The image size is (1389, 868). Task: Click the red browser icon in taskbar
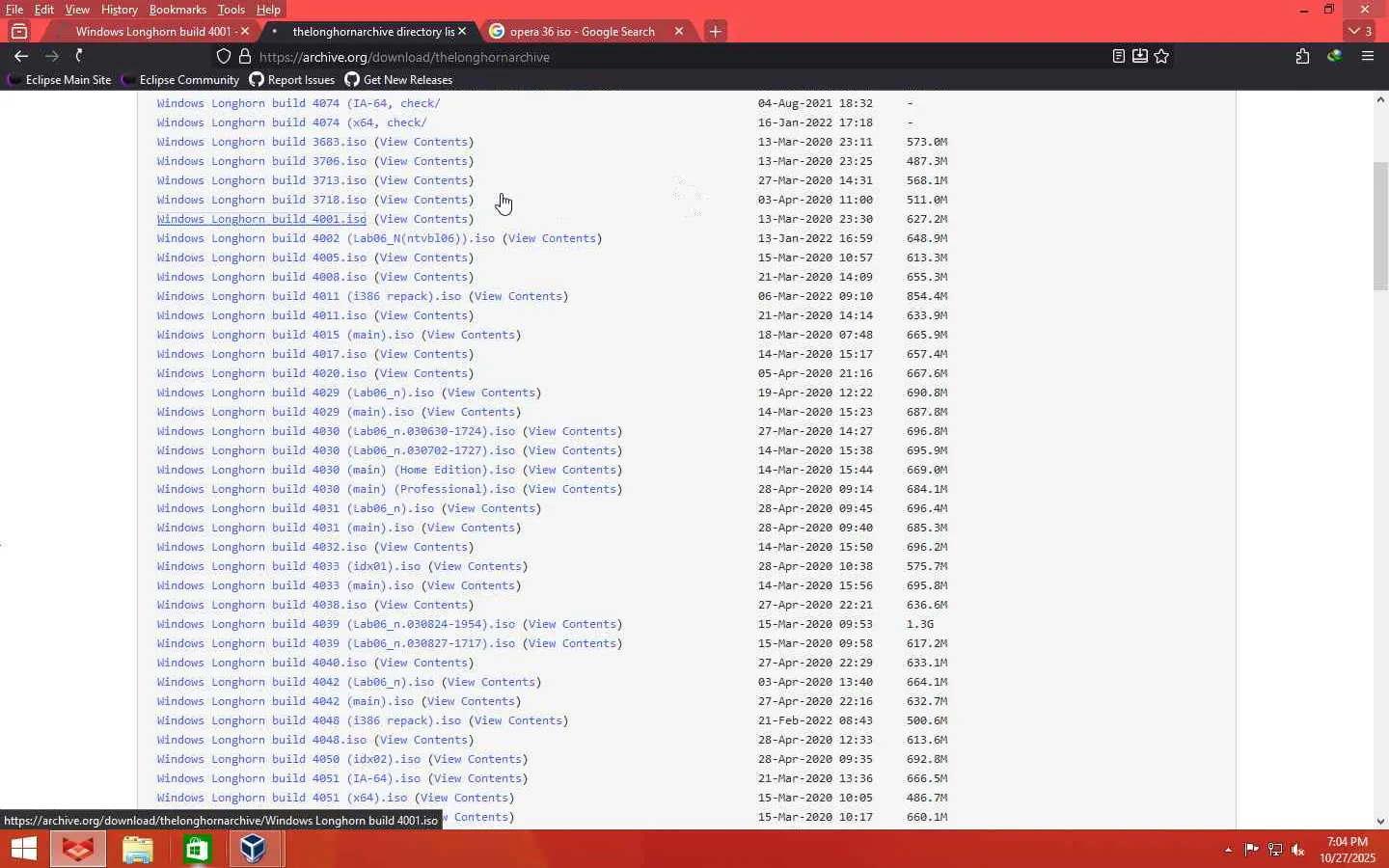click(x=78, y=849)
